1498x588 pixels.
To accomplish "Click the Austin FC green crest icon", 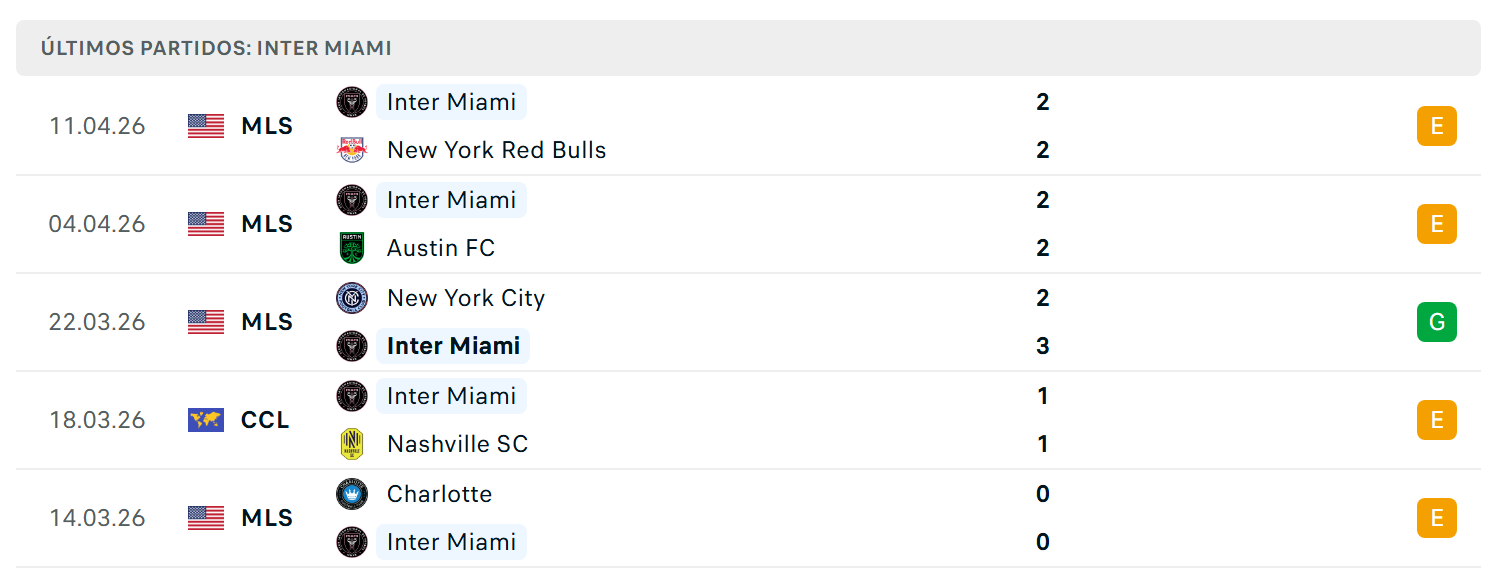I will coord(352,248).
